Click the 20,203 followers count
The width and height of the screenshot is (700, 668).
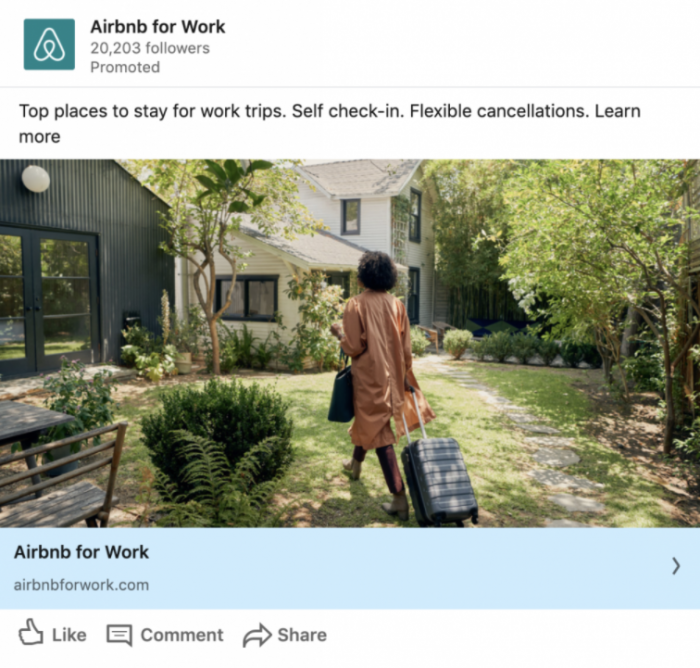(x=150, y=48)
